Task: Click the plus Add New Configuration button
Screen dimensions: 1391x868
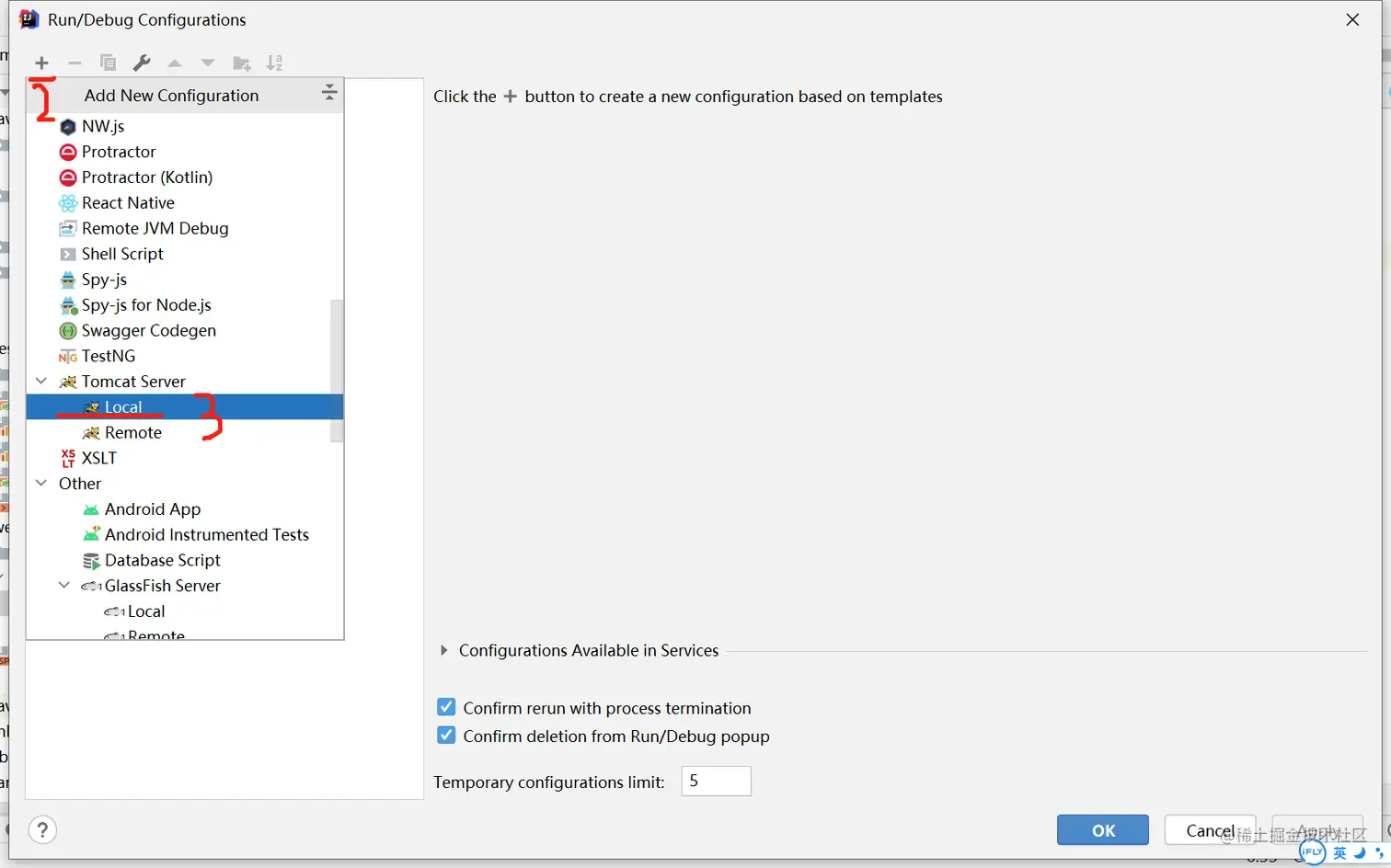Action: point(41,63)
